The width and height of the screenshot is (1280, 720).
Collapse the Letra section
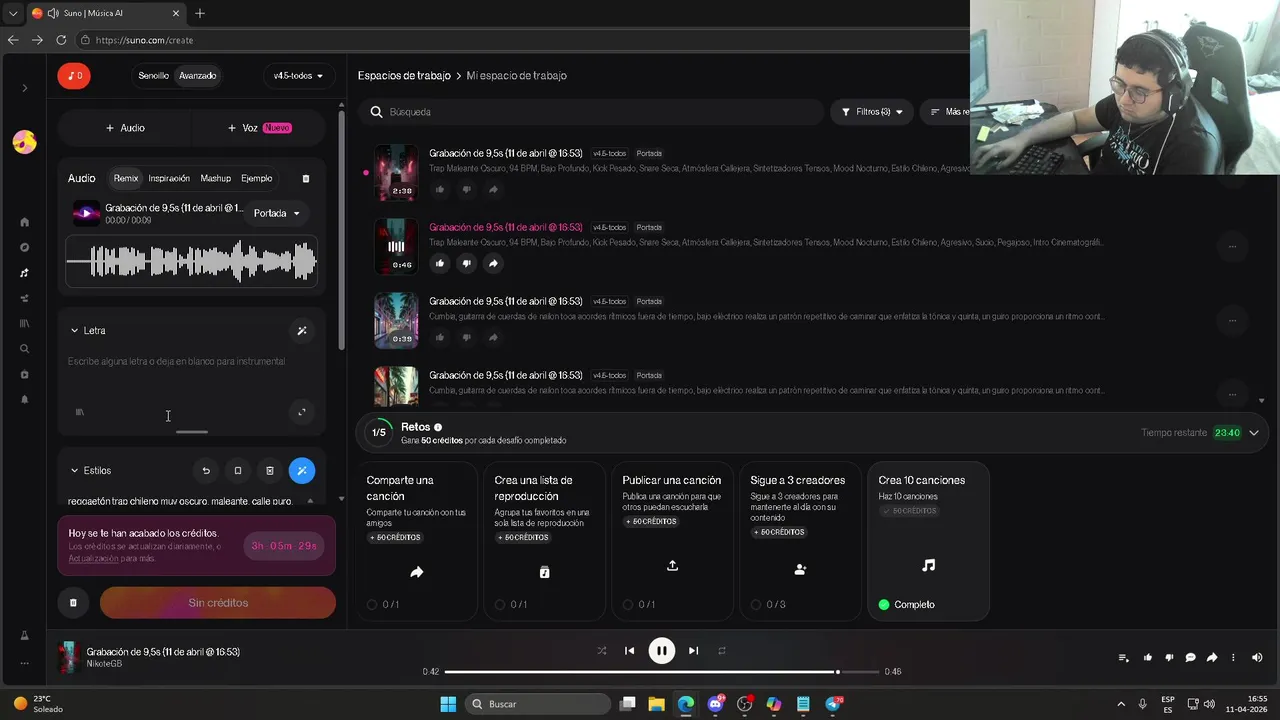pos(74,331)
